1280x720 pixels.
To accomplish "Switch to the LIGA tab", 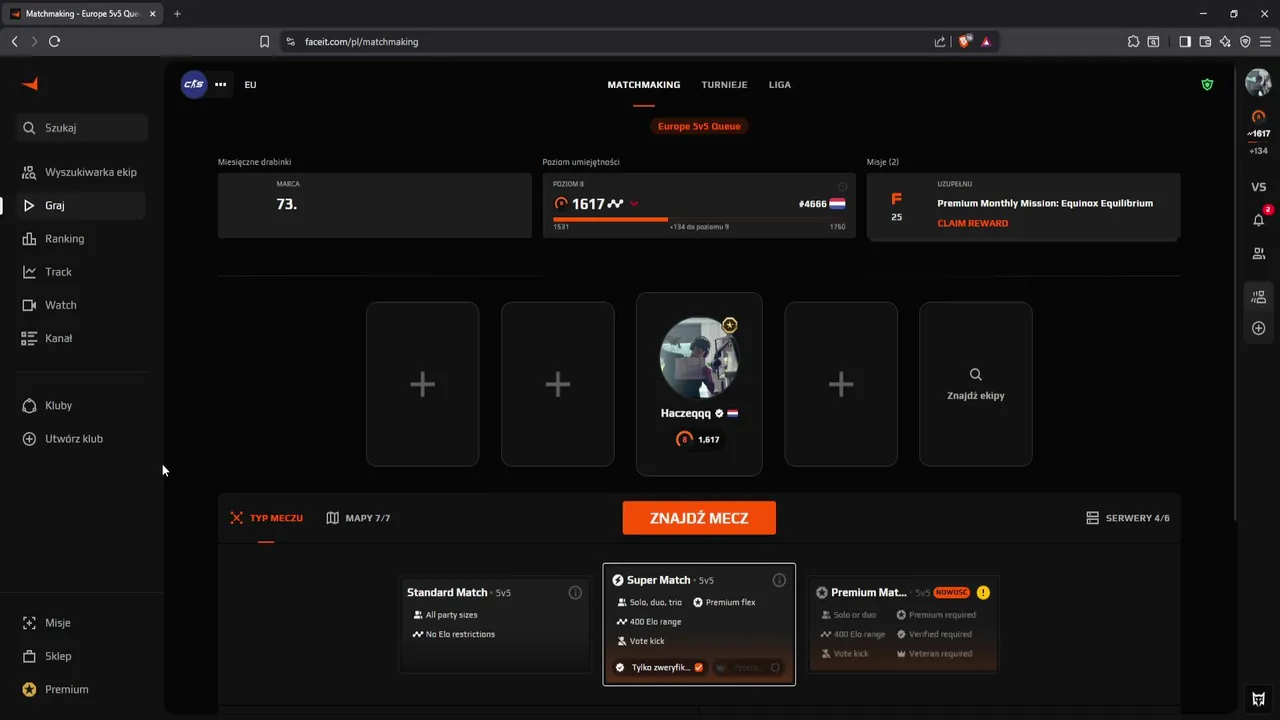I will (x=780, y=85).
